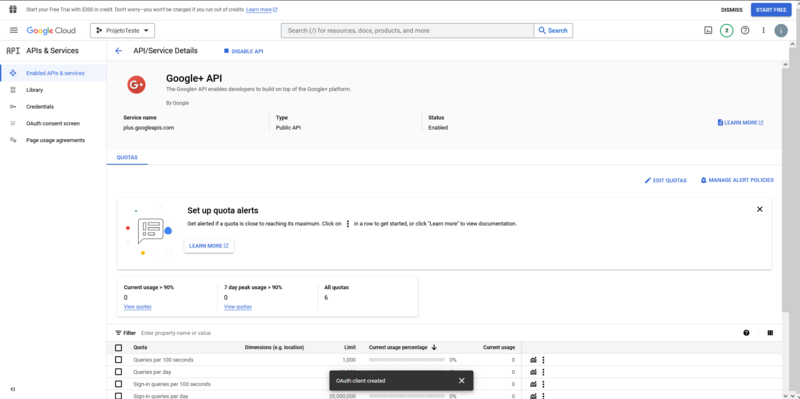Dismiss the free trial banner
Image resolution: width=800 pixels, height=399 pixels.
(x=732, y=10)
